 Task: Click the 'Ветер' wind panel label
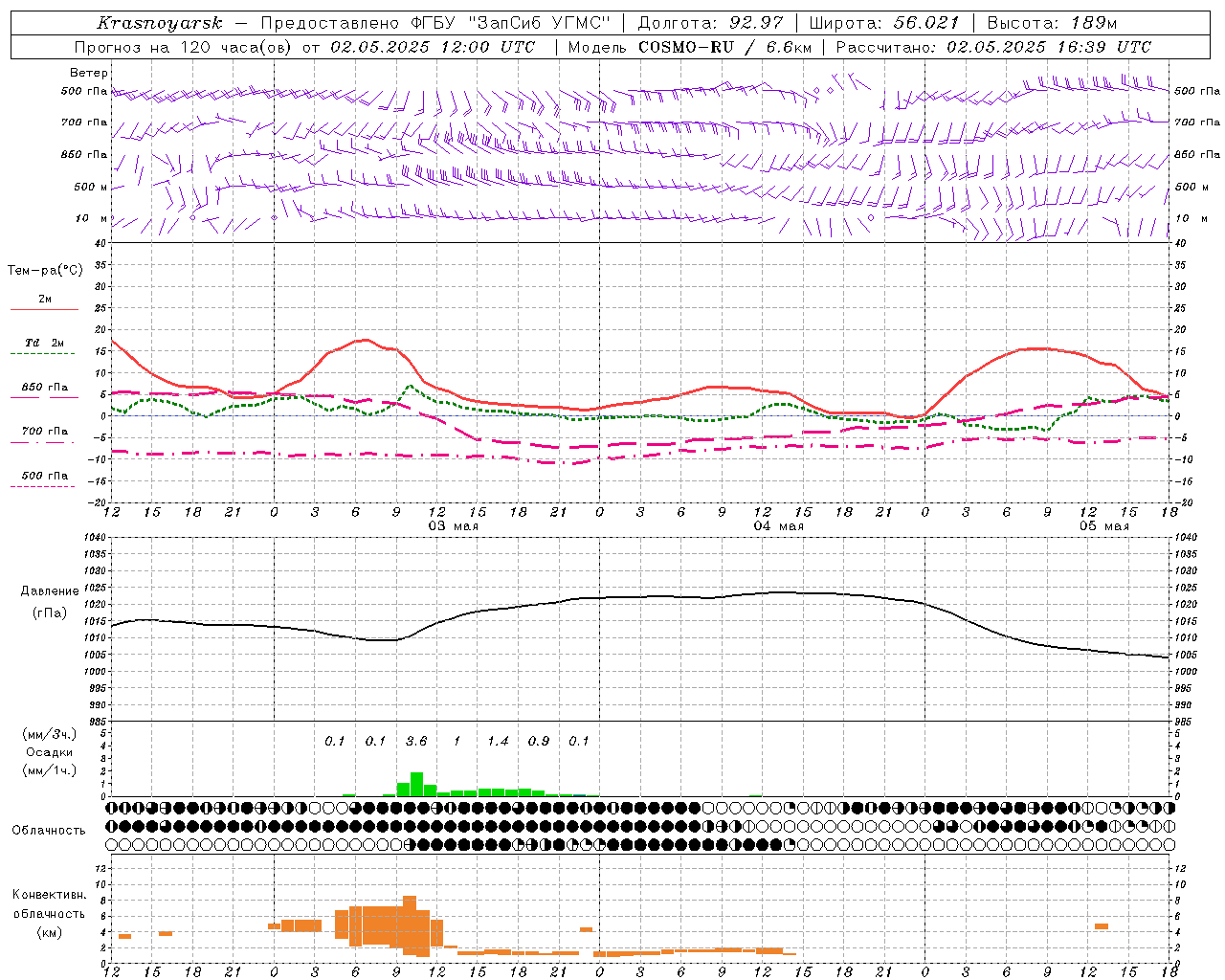pos(89,73)
